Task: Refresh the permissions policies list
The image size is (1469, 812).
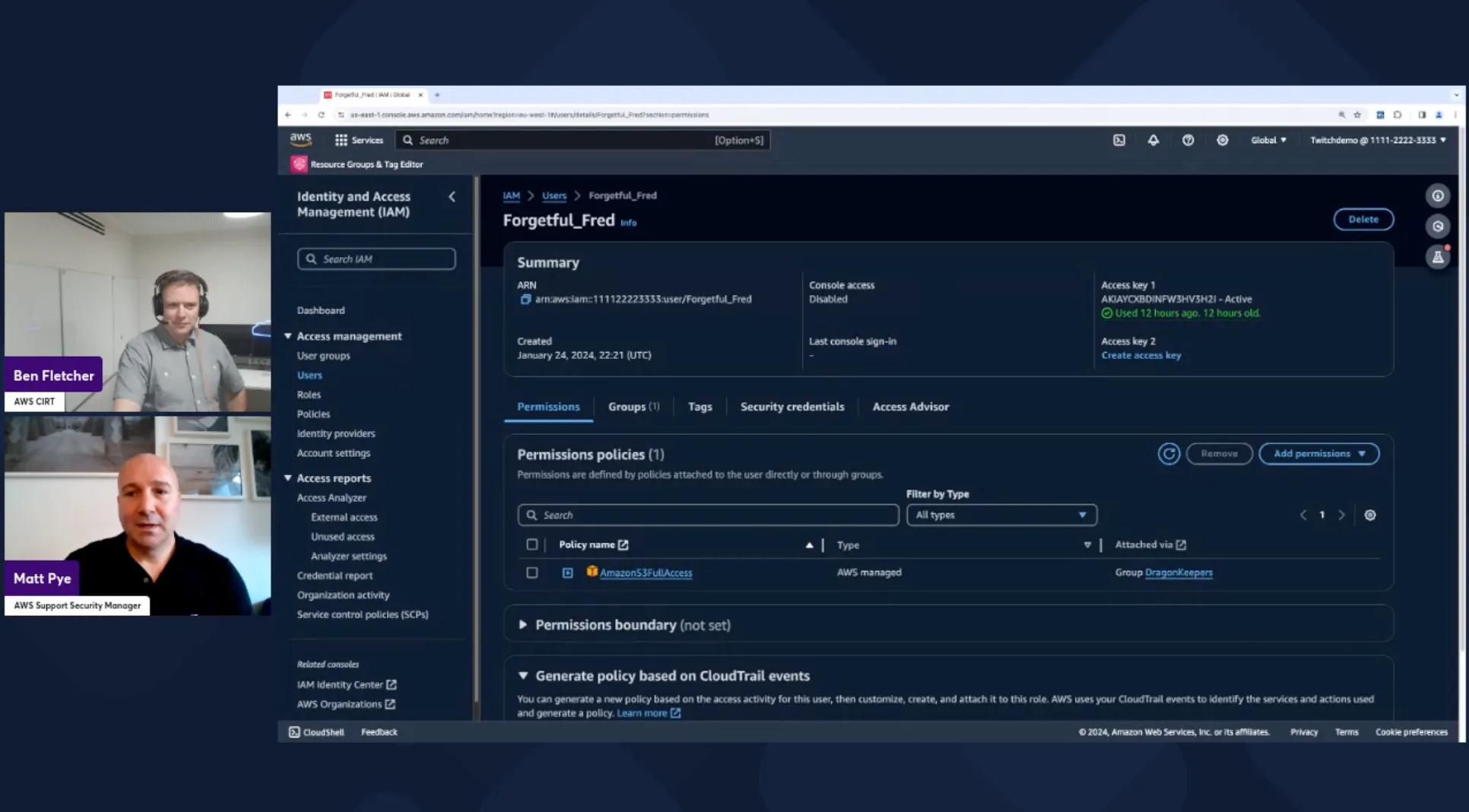Action: tap(1169, 454)
